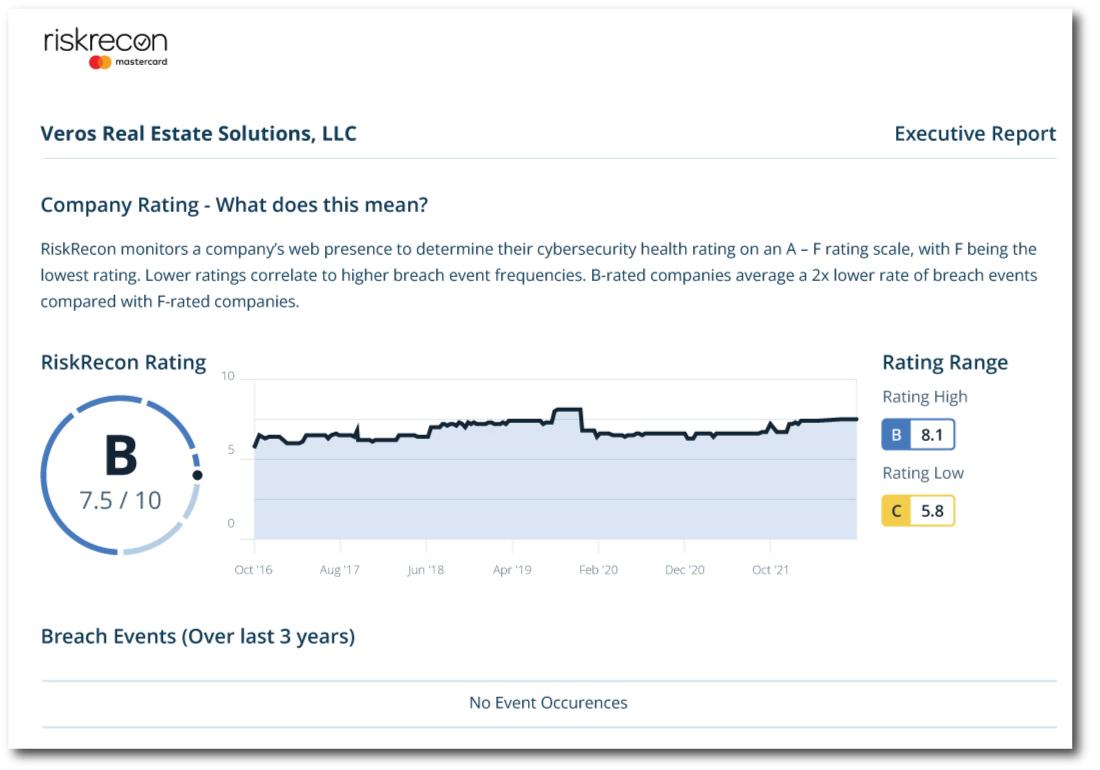Select the blue B badge next to 8.1
This screenshot has width=1100, height=770.
click(897, 434)
